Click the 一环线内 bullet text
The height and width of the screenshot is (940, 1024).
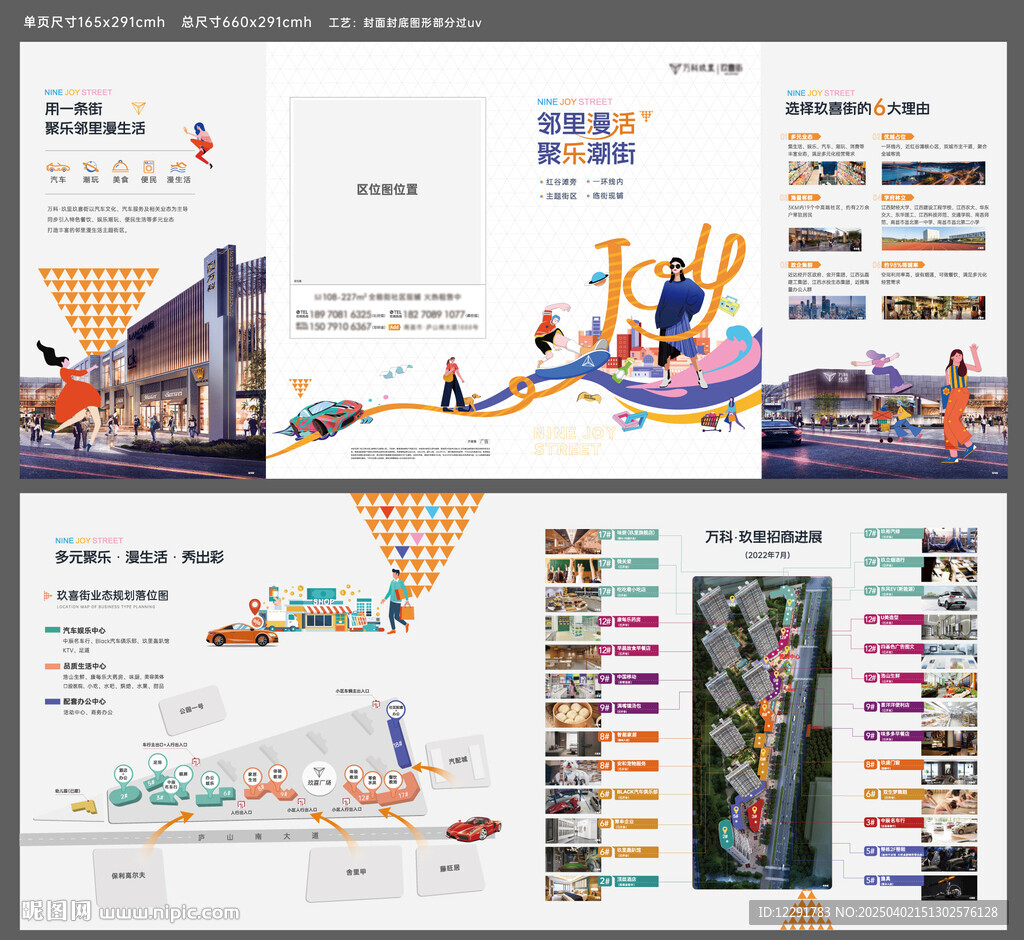[607, 182]
